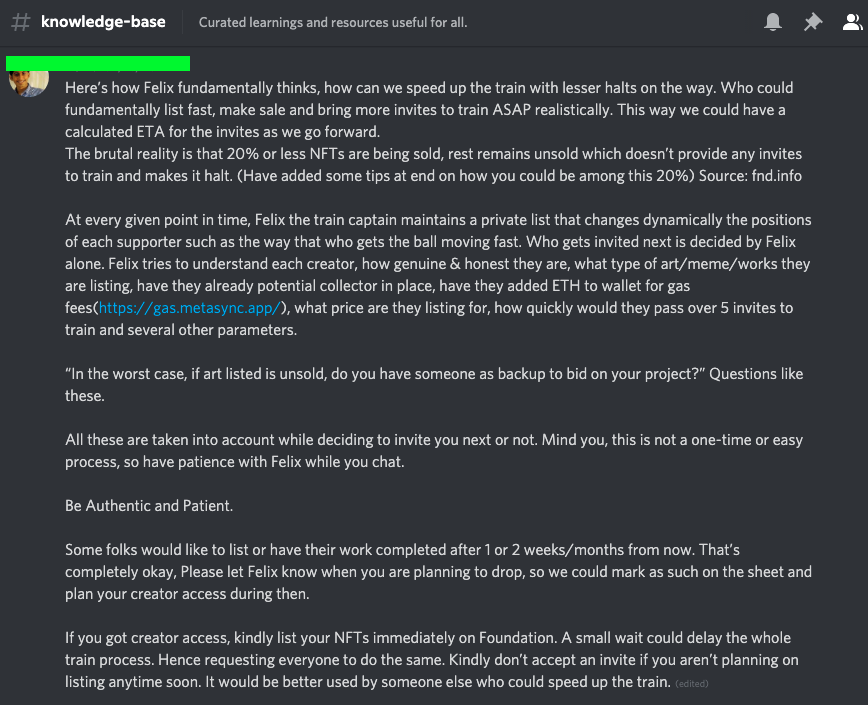Click the quoted "In the worst case" question
Screen dimensions: 868x705
434,385
